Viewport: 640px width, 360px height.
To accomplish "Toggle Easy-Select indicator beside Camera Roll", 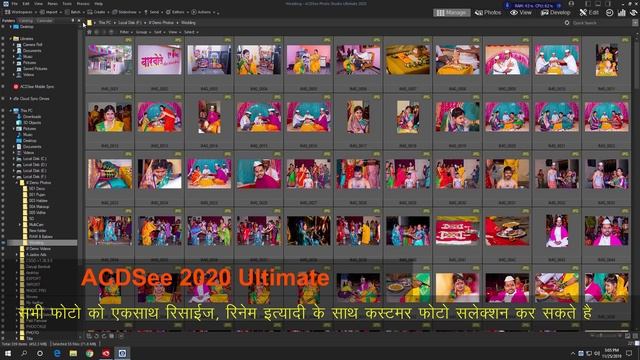I will click(x=3, y=44).
